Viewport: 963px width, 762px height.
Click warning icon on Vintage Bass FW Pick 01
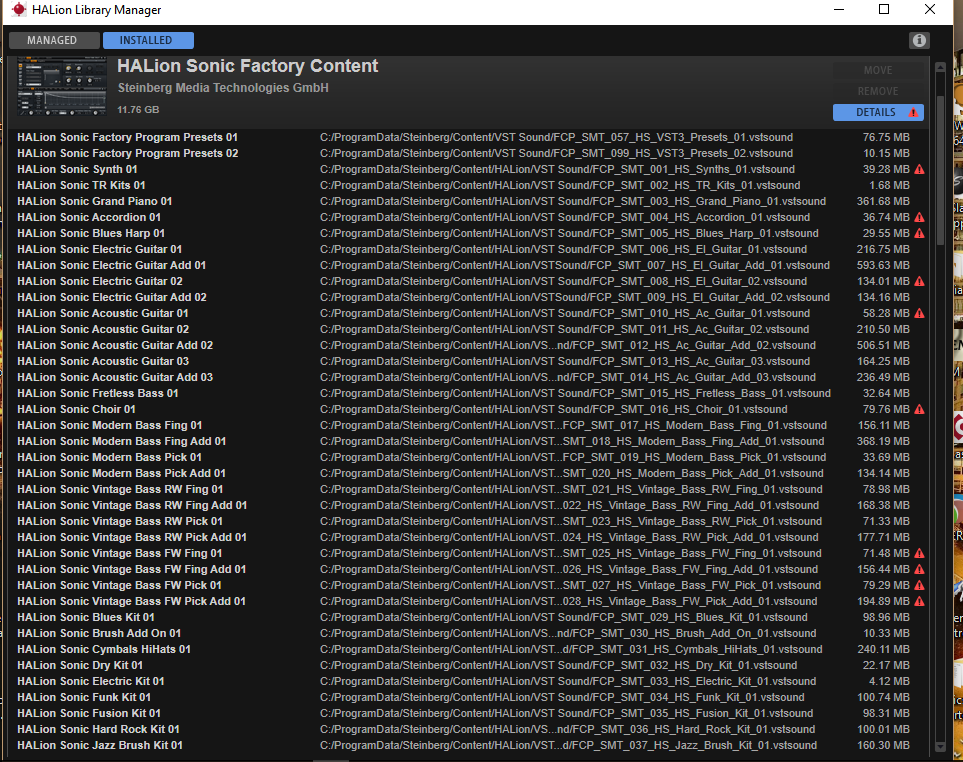pos(919,585)
